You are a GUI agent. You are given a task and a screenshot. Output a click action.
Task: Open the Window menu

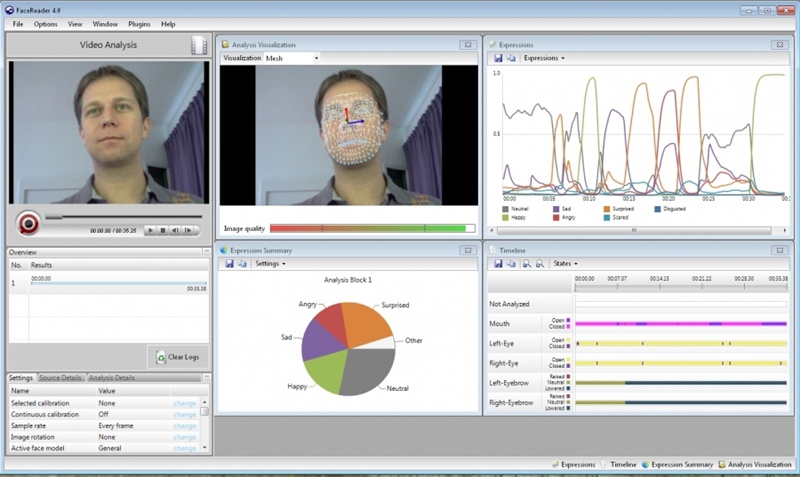coord(105,24)
